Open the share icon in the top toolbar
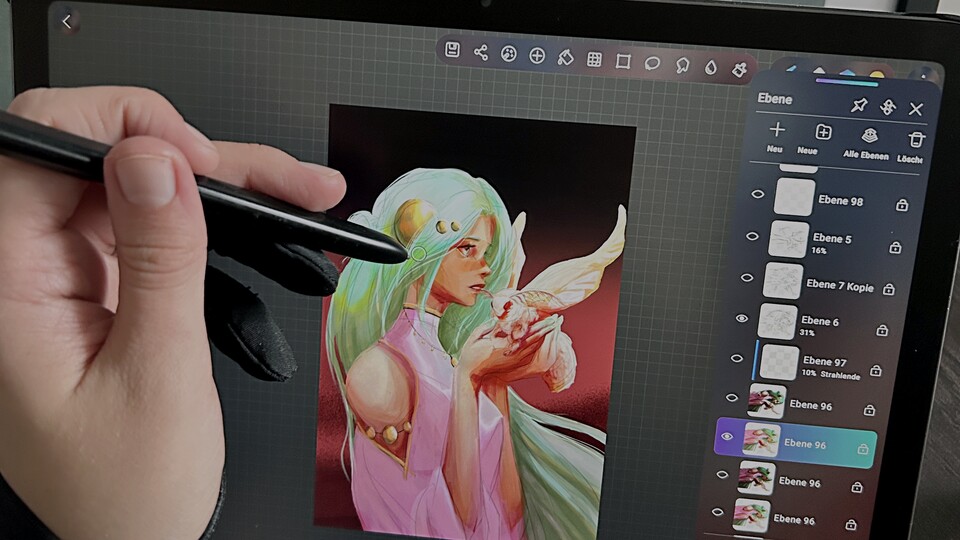The height and width of the screenshot is (540, 960). [481, 53]
